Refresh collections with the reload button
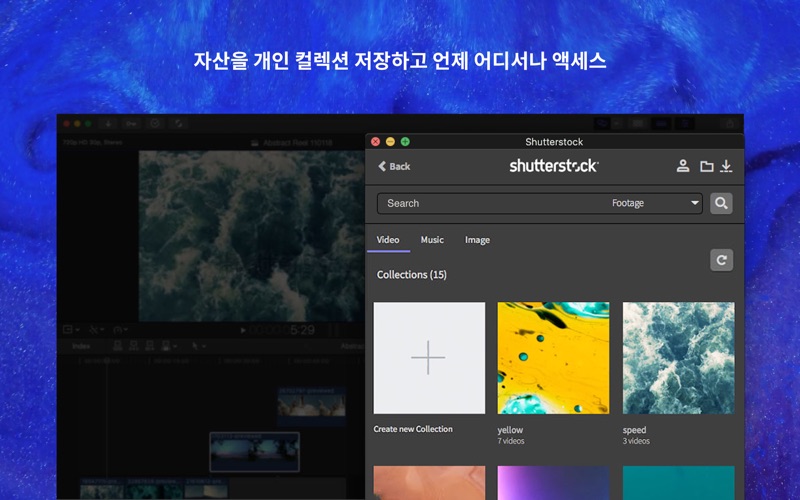The height and width of the screenshot is (500, 800). click(721, 260)
